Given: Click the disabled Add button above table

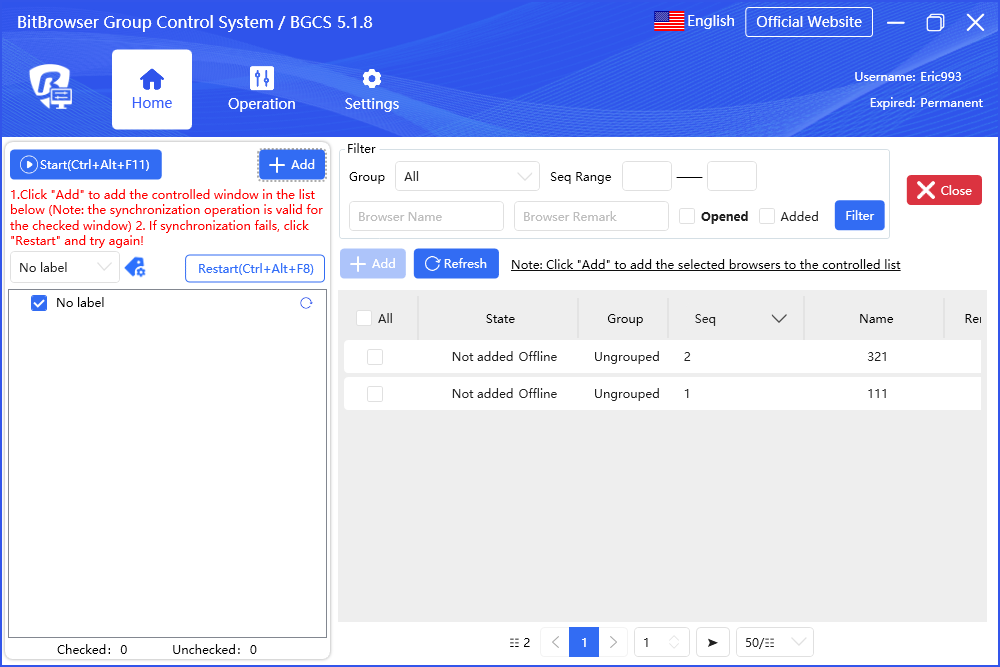Looking at the screenshot, I should pyautogui.click(x=372, y=263).
